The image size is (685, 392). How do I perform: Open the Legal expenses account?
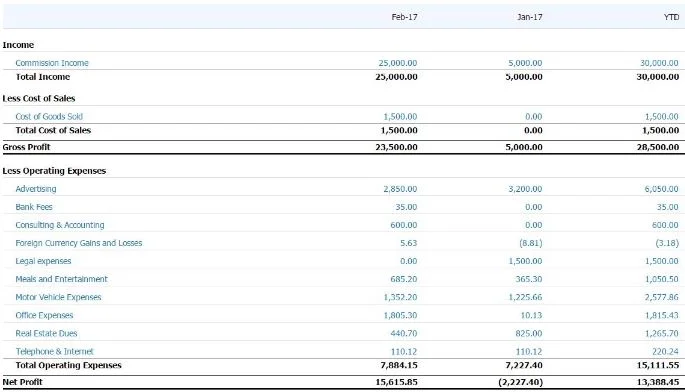[x=43, y=261]
